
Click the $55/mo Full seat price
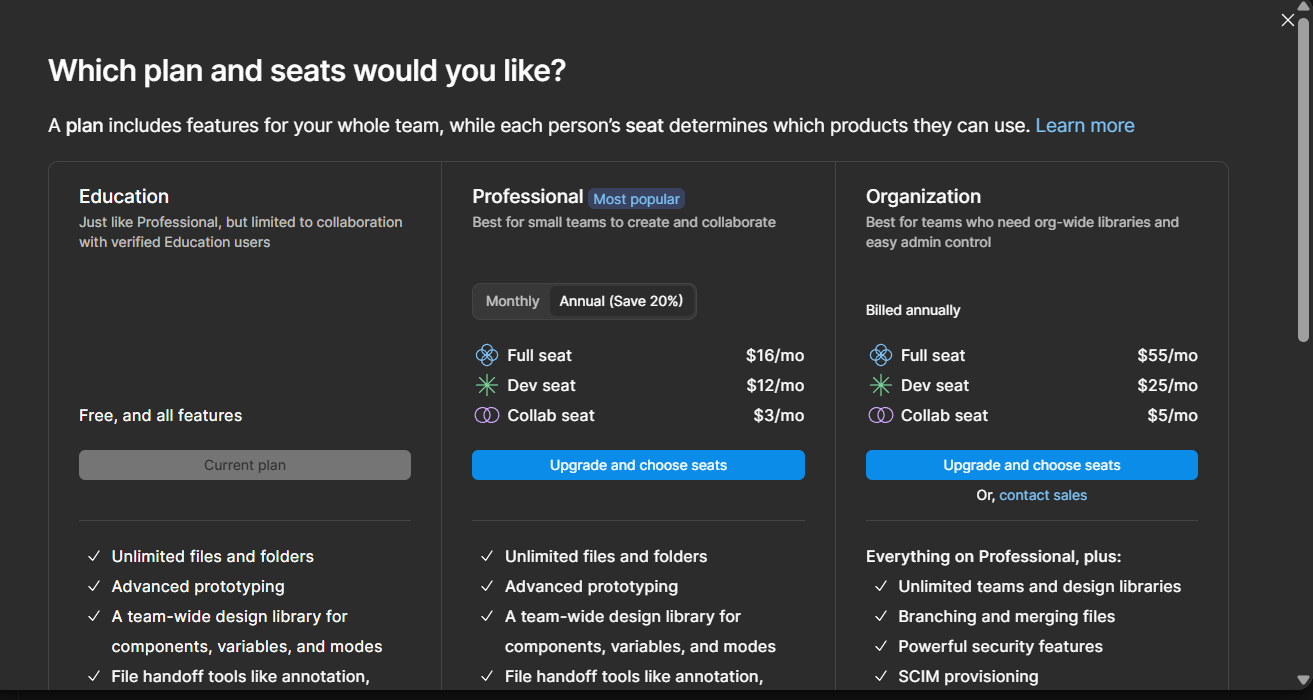click(1167, 355)
